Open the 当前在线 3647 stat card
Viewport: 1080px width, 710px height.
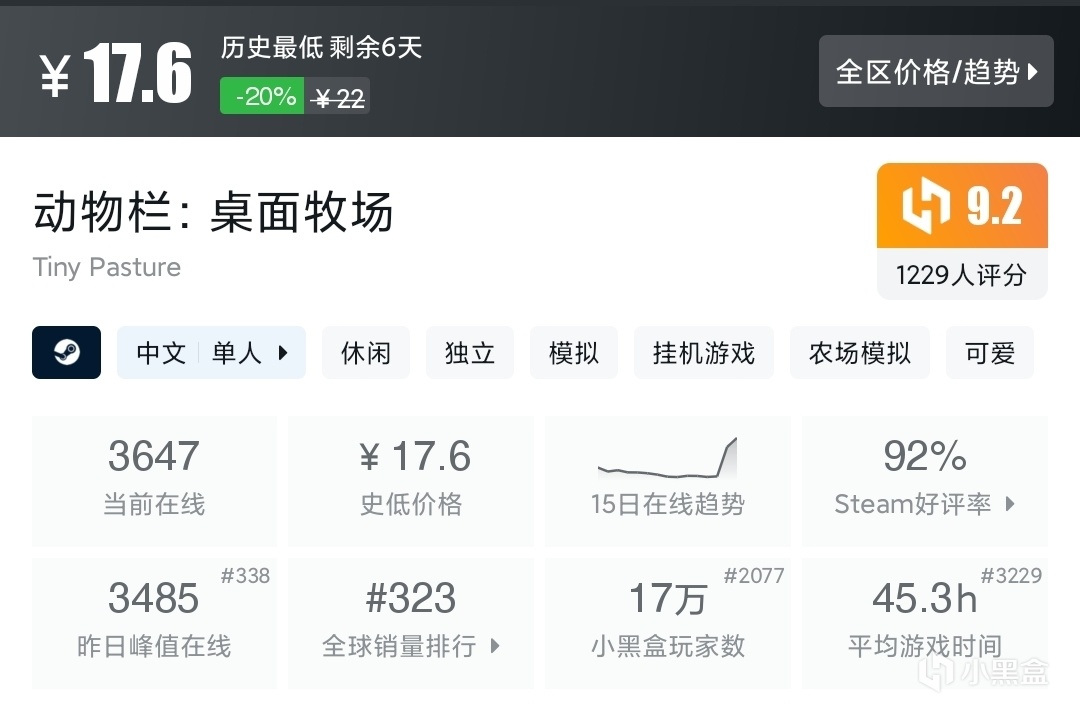click(x=154, y=481)
